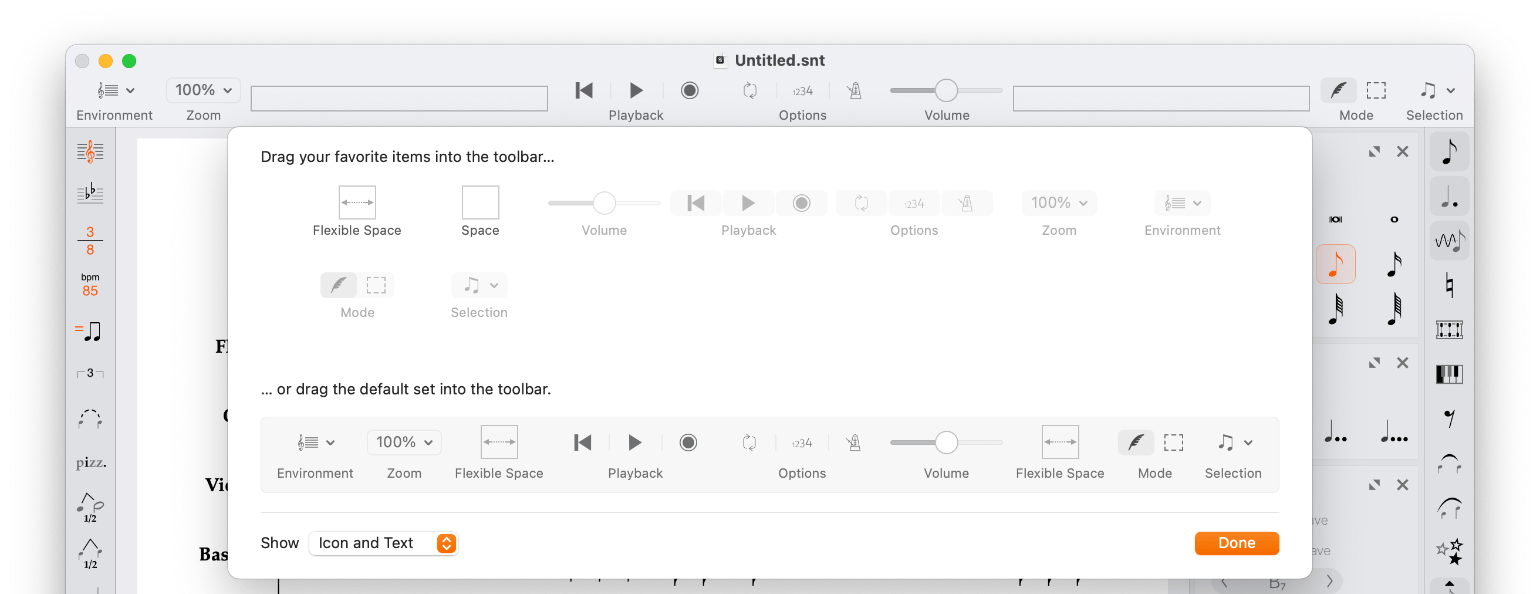1540x594 pixels.
Task: Click Environment item in favorite items area
Action: [1183, 203]
